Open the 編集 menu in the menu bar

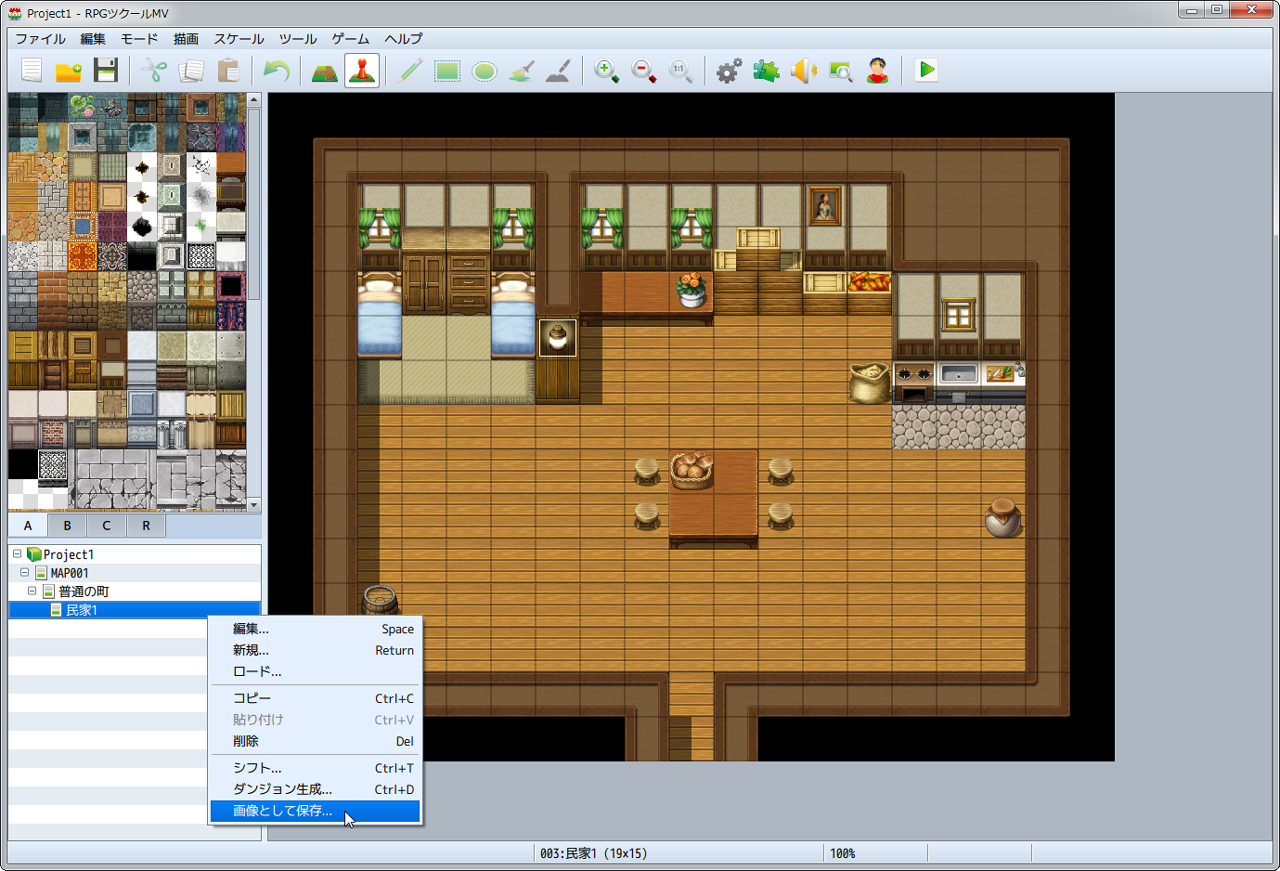93,39
